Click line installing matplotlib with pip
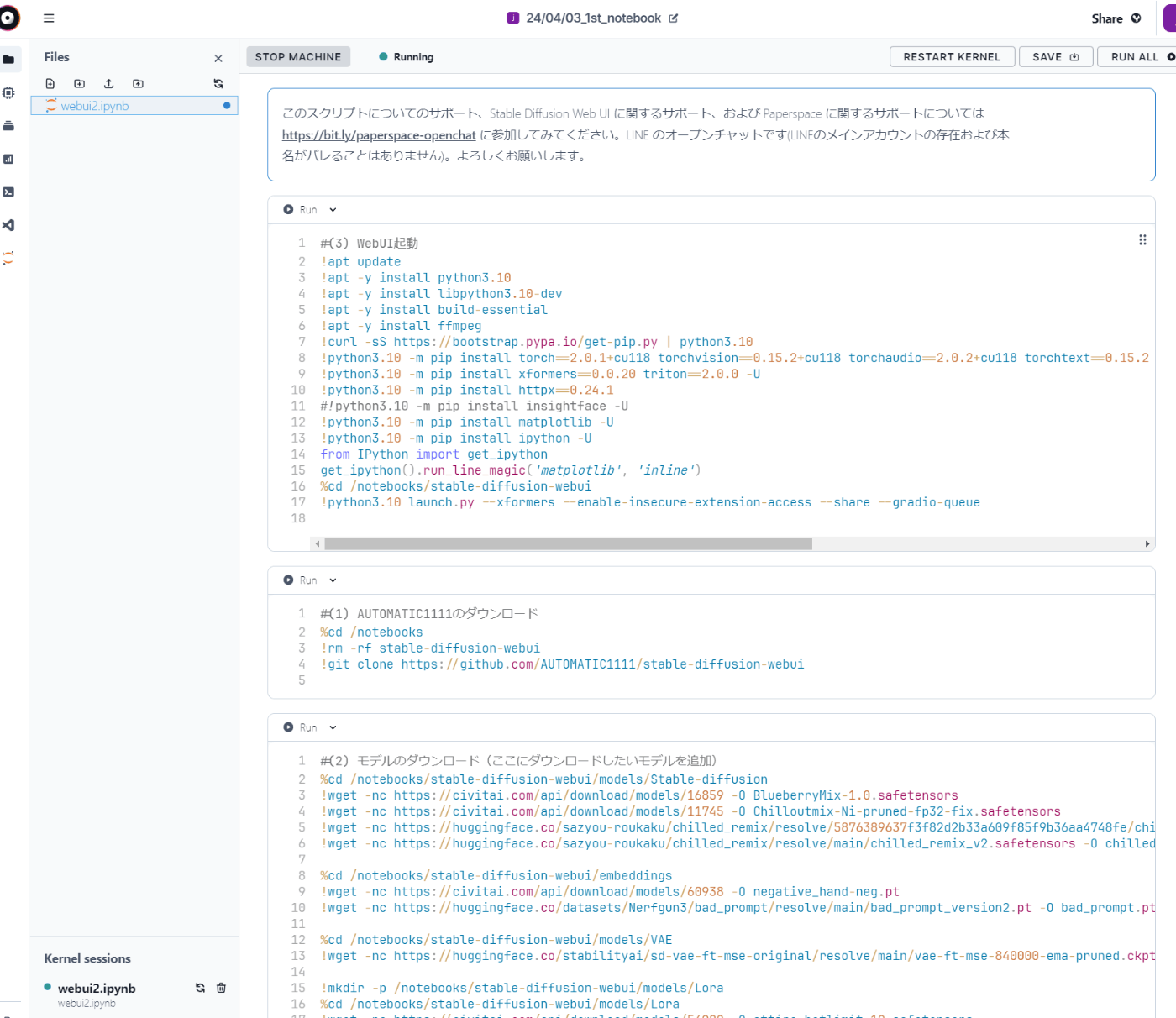1176x1018 pixels. [x=467, y=422]
